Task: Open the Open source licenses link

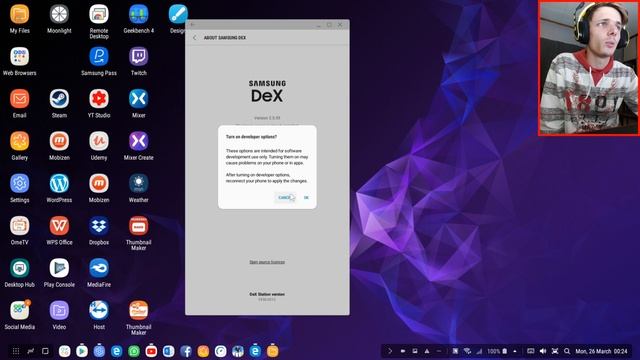Action: pos(267,262)
